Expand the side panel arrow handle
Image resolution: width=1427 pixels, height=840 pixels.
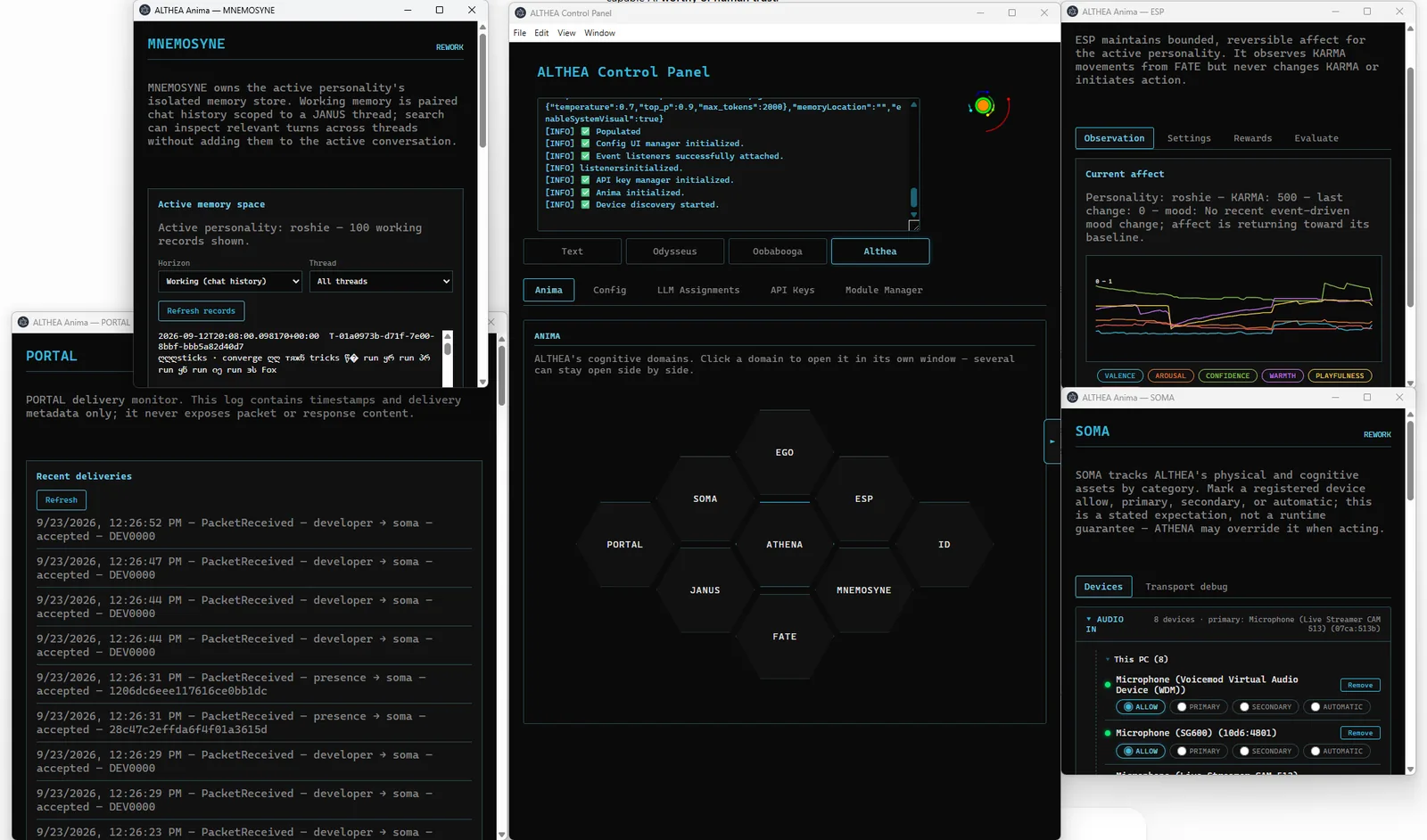(1052, 441)
